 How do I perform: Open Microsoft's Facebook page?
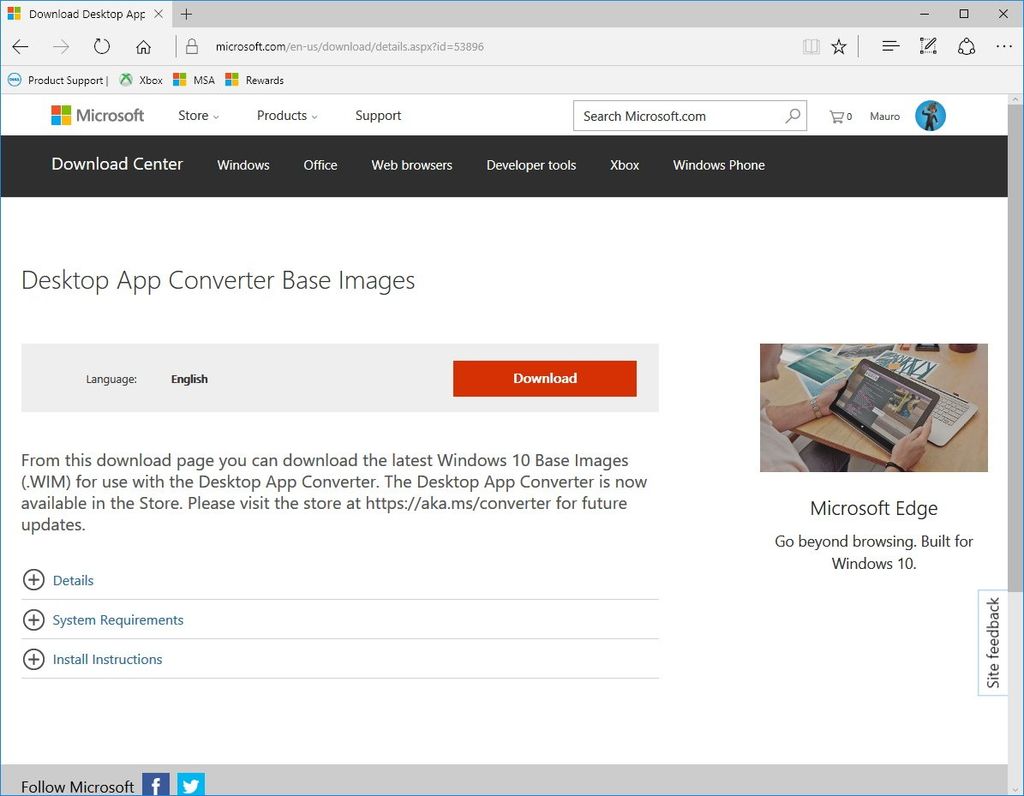(155, 784)
